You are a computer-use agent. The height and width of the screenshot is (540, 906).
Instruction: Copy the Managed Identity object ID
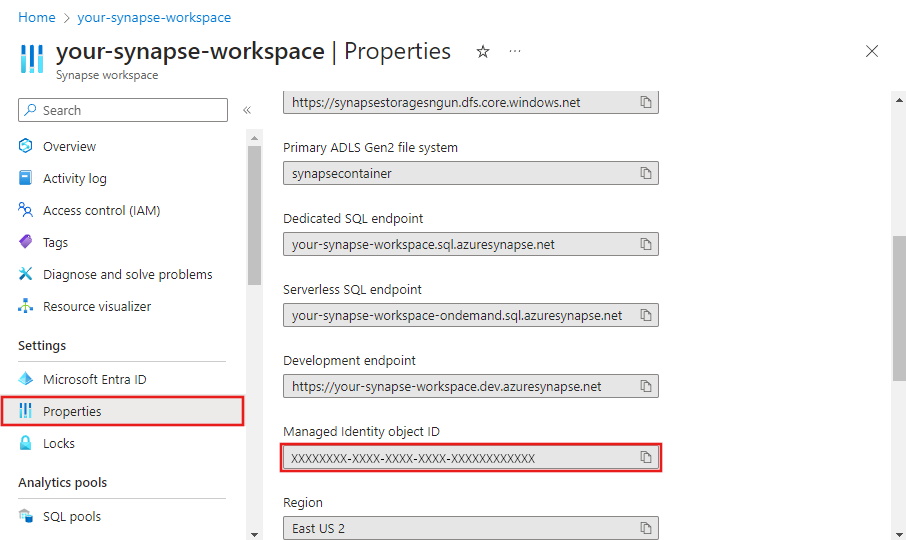[x=646, y=458]
